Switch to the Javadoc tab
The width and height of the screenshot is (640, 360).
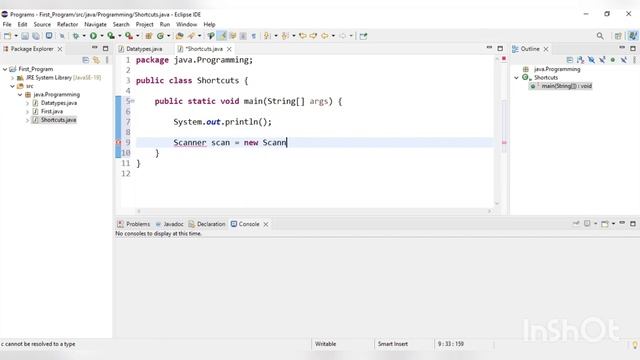[169, 224]
